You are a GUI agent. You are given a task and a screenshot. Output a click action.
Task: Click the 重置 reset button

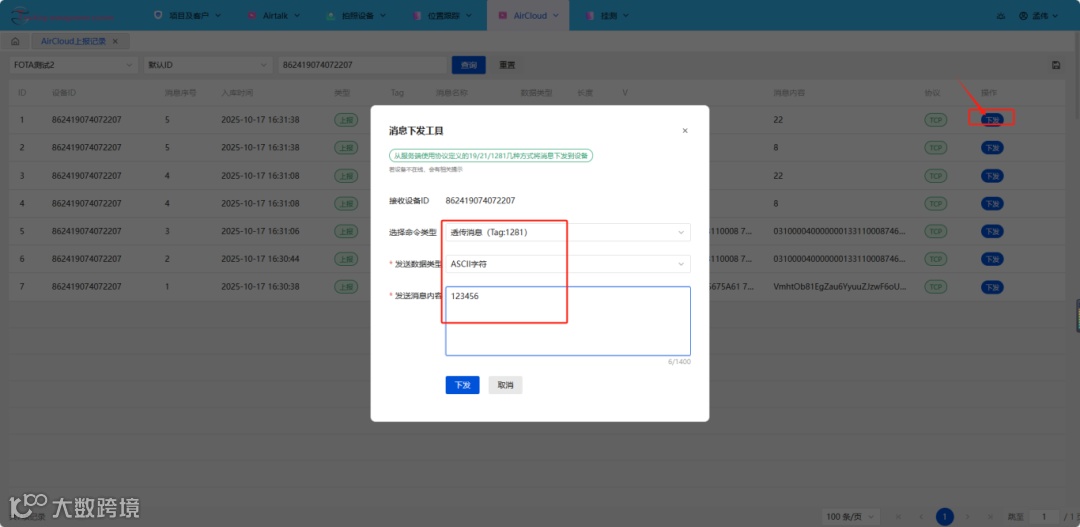507,65
